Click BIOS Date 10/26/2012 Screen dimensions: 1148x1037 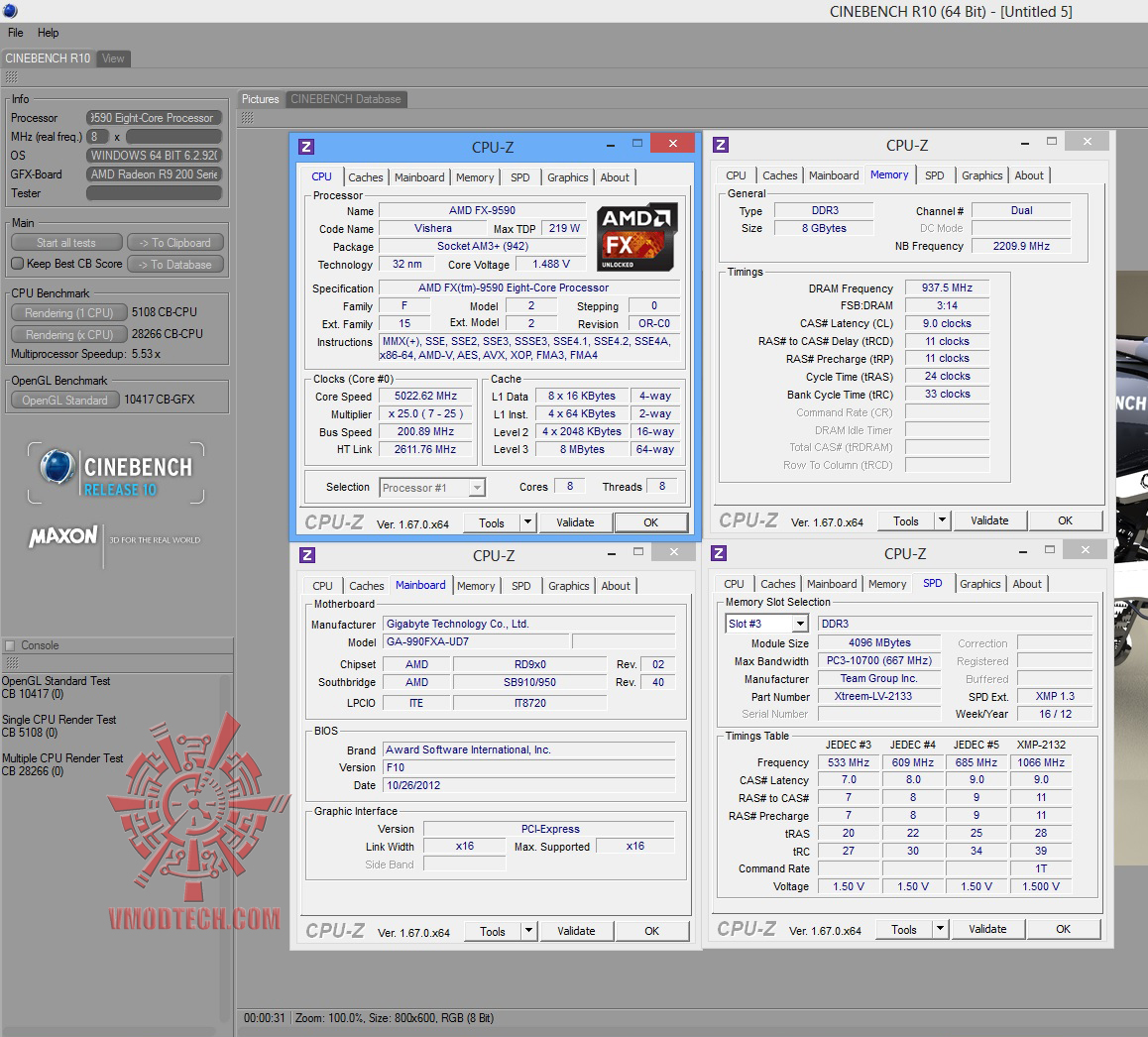527,785
